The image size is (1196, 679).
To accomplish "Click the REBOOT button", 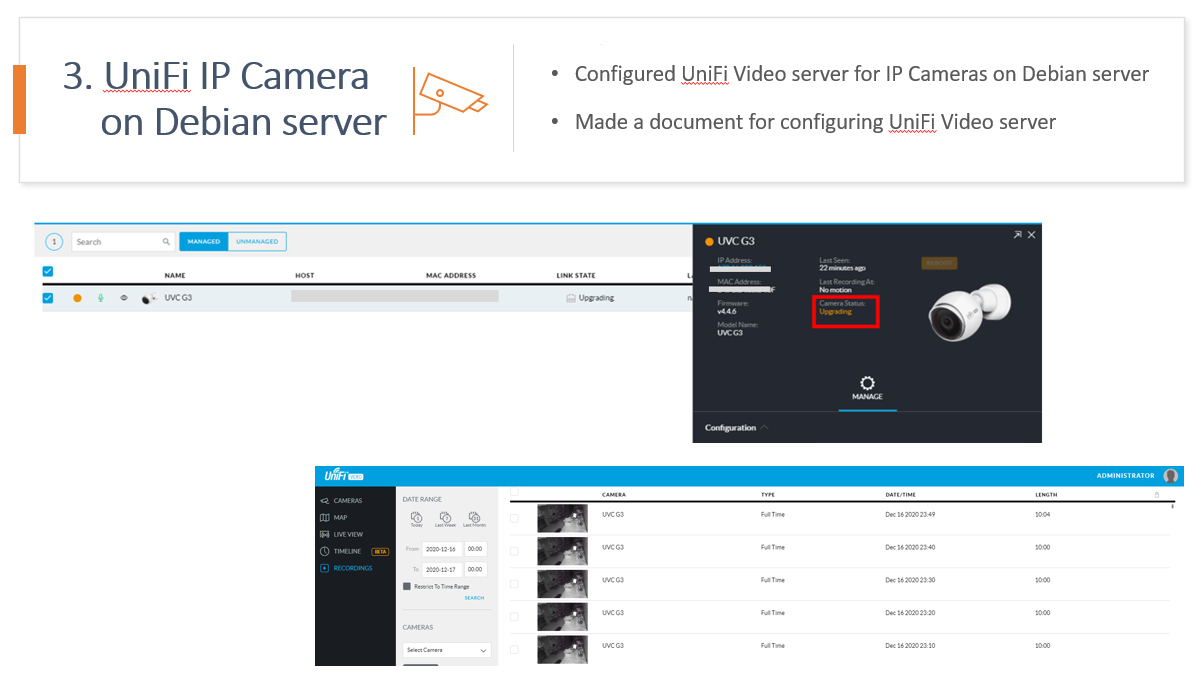I will pyautogui.click(x=939, y=263).
